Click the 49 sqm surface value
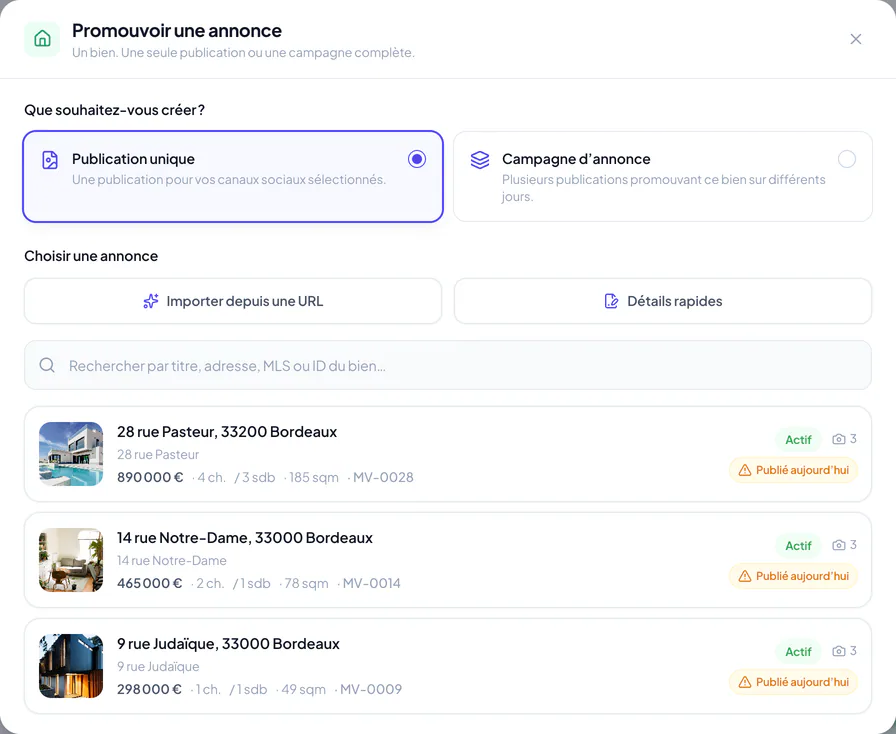This screenshot has height=734, width=896. (303, 689)
